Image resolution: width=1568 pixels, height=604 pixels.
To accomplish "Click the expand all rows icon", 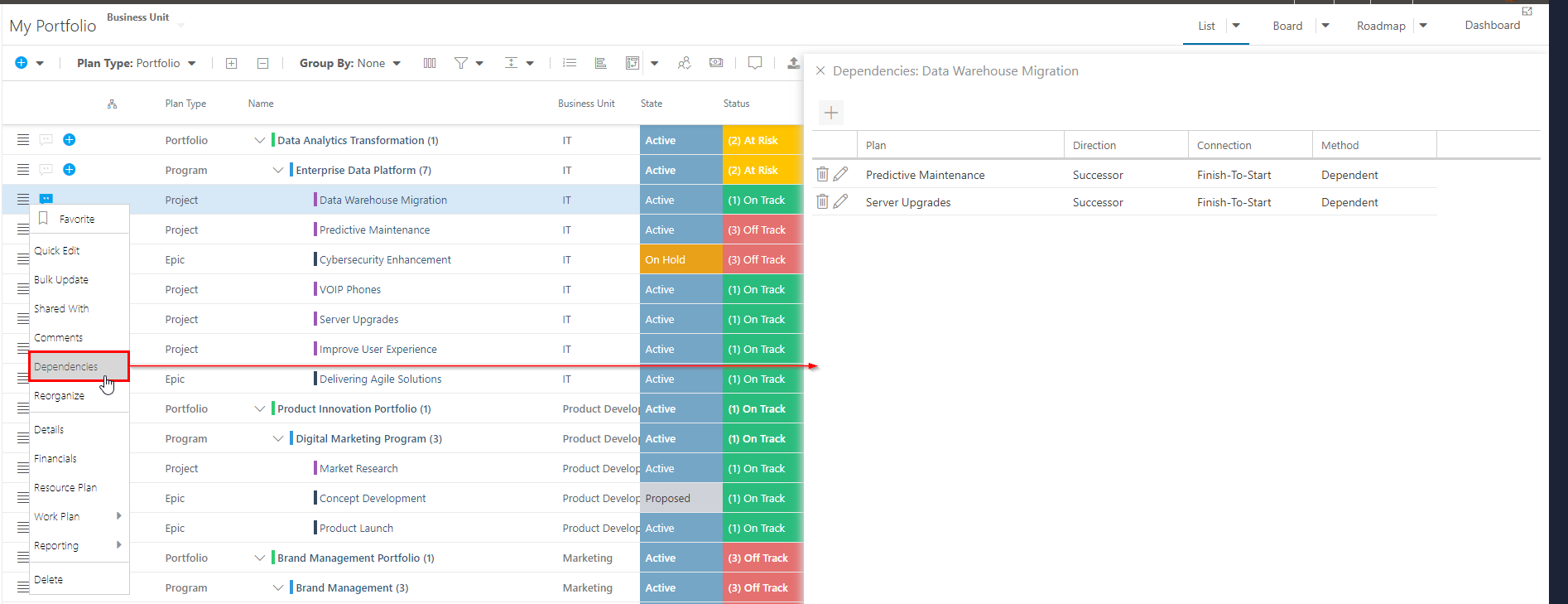I will point(232,63).
